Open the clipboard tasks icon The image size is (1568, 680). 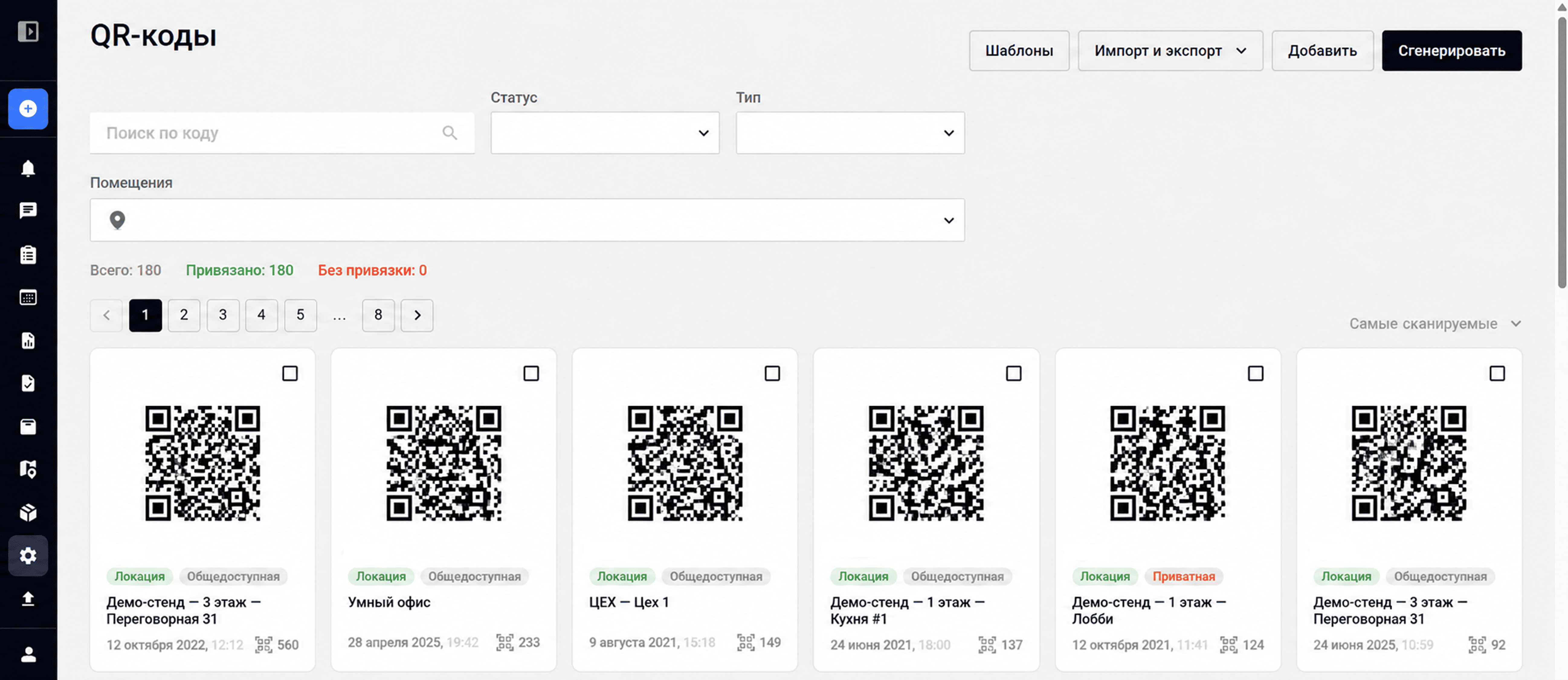click(28, 254)
